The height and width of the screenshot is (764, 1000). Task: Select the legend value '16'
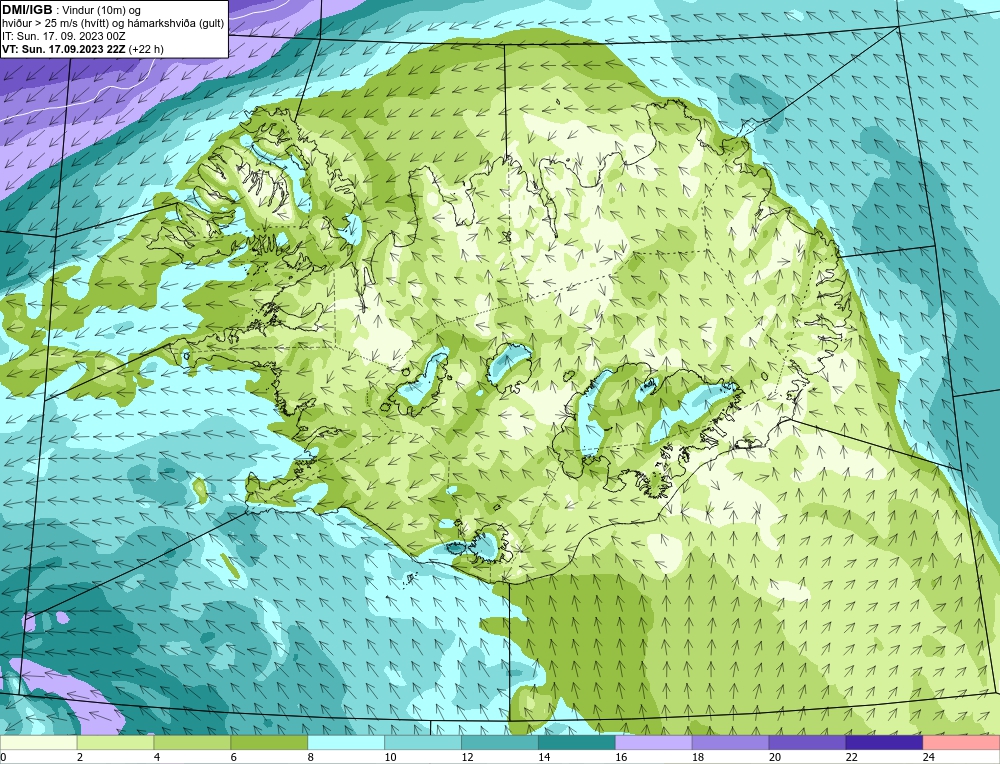click(x=621, y=757)
